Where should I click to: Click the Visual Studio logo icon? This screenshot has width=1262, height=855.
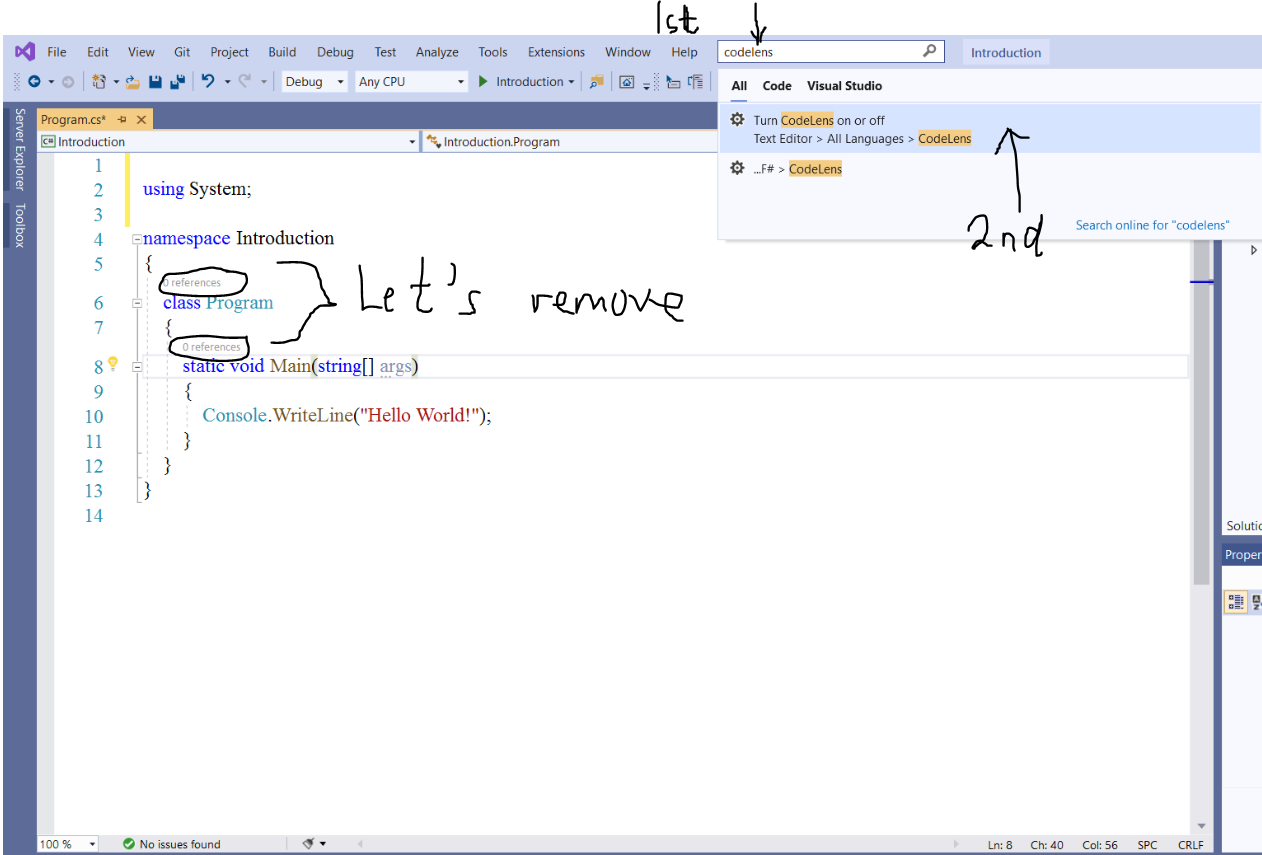tap(25, 51)
